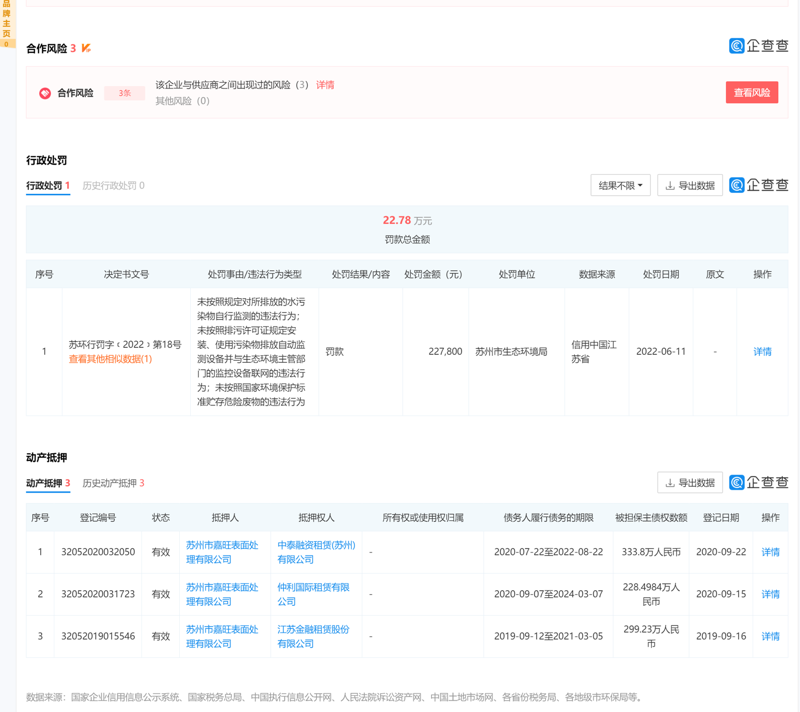Open 中泰融资租赁(苏州)有限公司 company link
Screen dimensions: 800x712
(x=316, y=552)
